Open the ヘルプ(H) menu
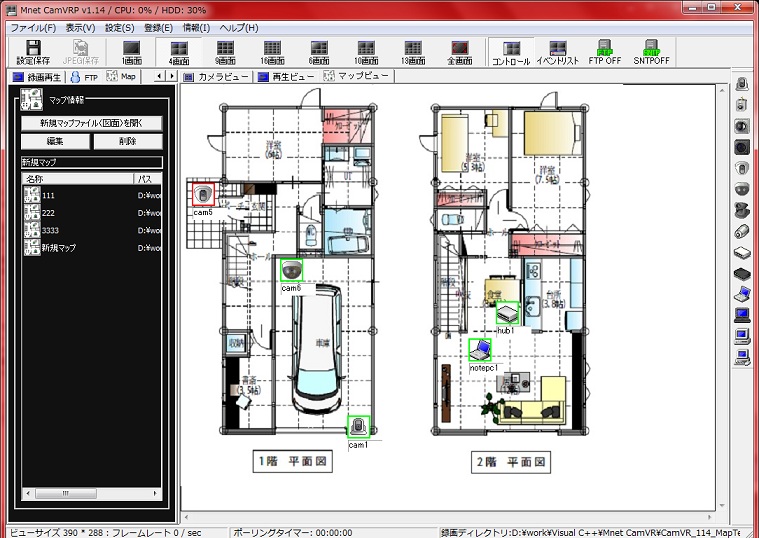Screen dimensions: 759x538 239,28
